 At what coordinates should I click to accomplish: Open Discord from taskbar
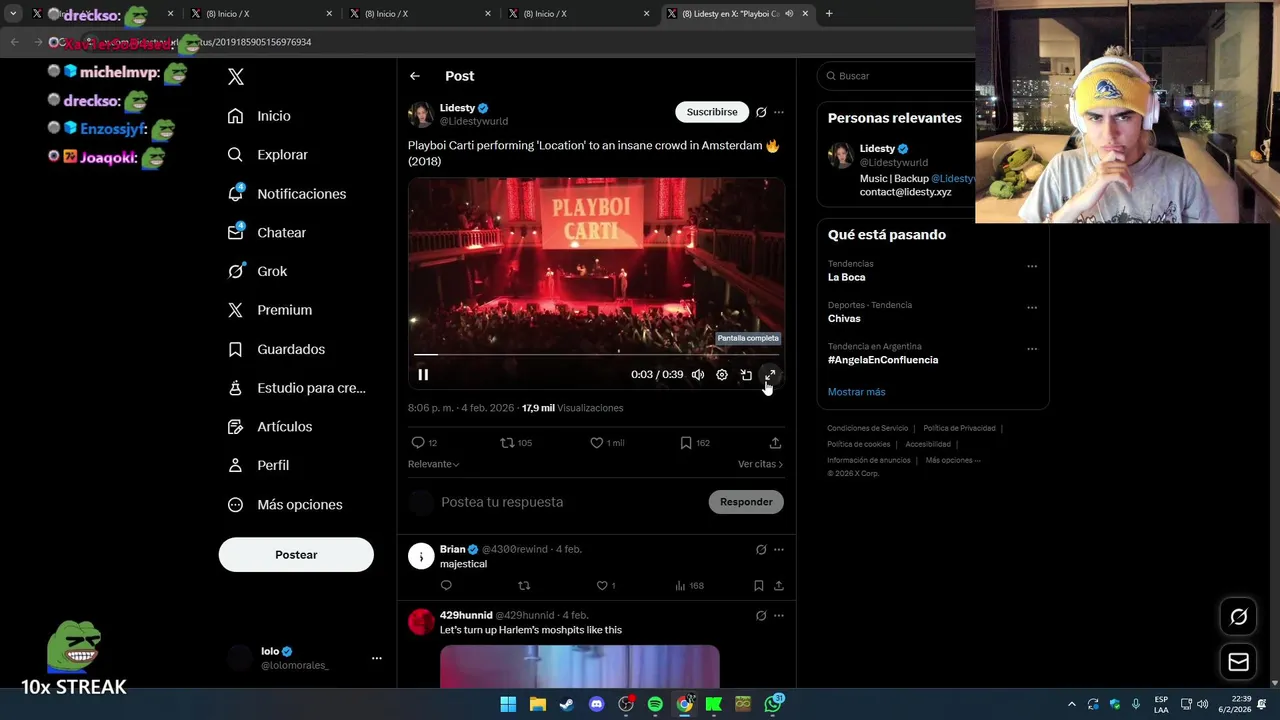pos(596,705)
